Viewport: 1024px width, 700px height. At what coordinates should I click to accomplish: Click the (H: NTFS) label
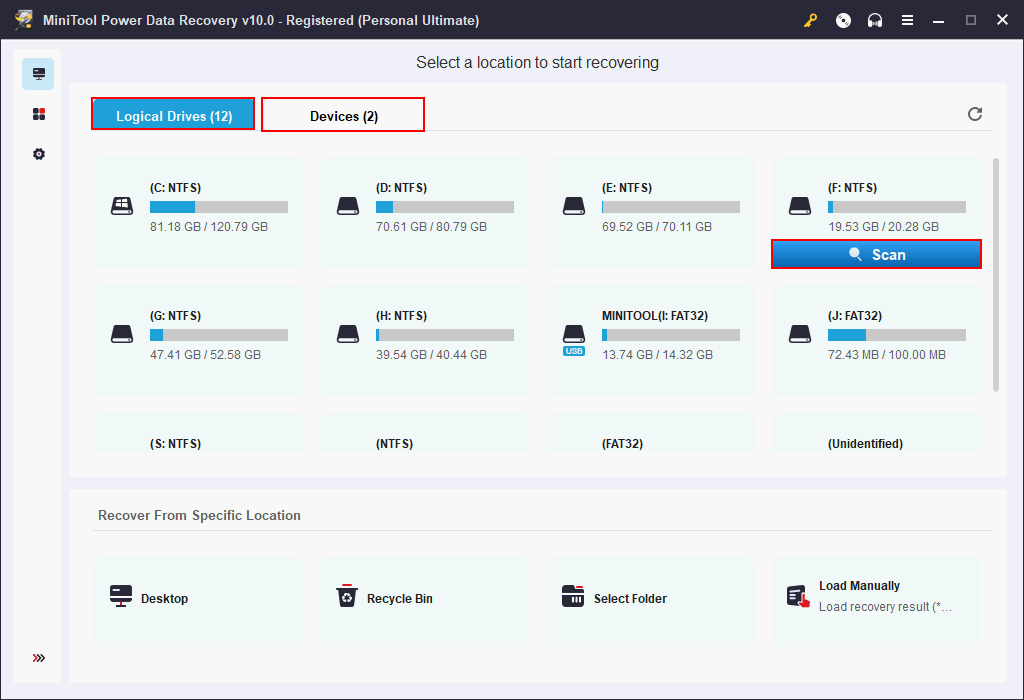click(x=401, y=315)
